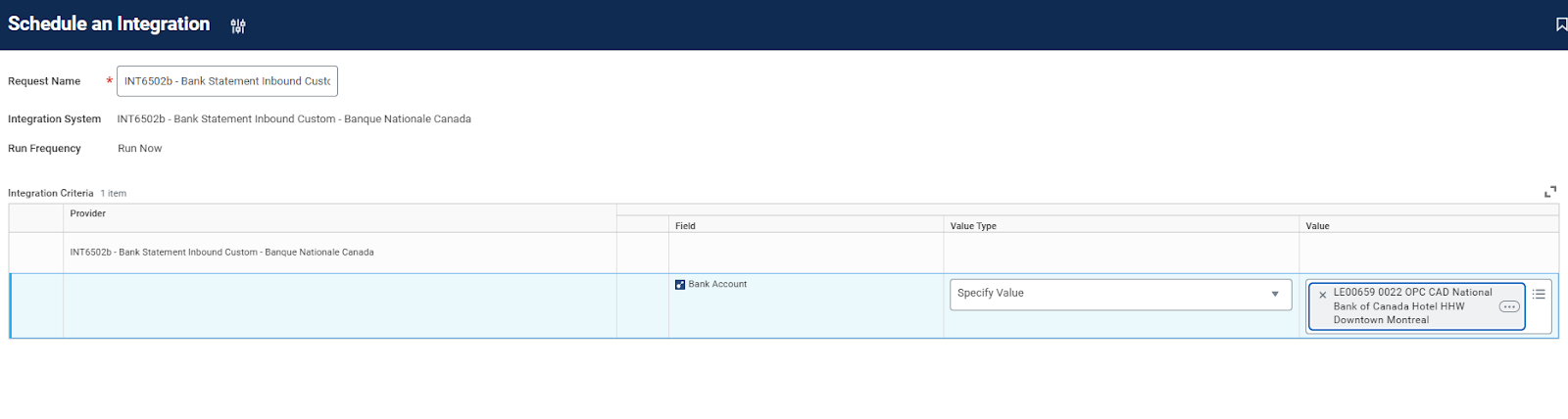The width and height of the screenshot is (1568, 419).
Task: Select the Field column header
Action: 685,226
